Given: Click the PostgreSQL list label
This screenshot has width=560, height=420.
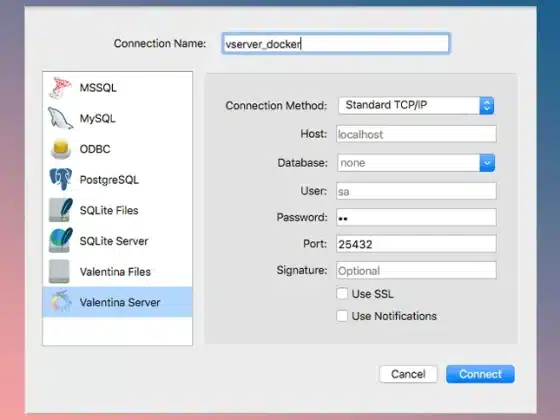Looking at the screenshot, I should (109, 180).
